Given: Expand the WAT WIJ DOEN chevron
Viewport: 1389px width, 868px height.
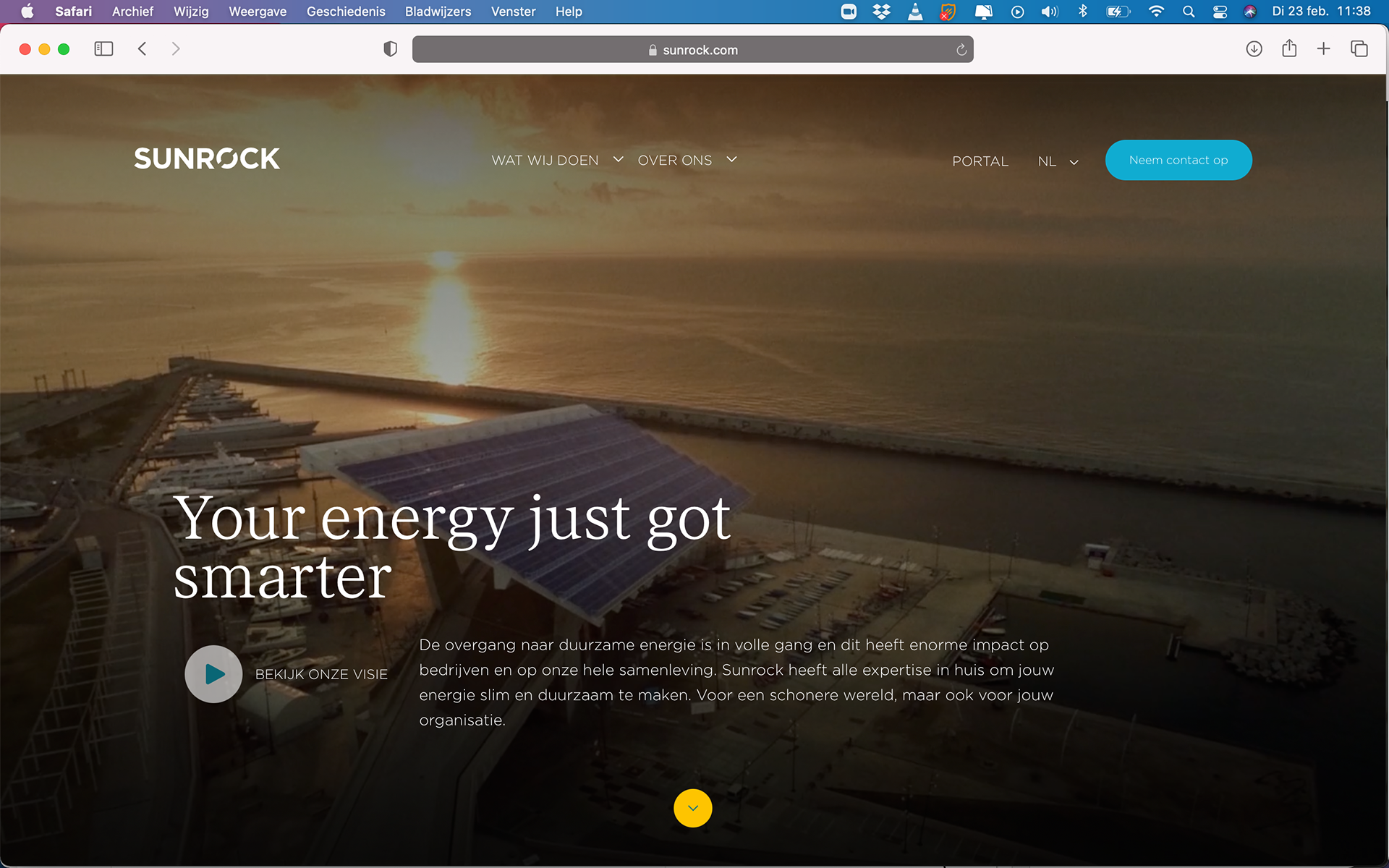Looking at the screenshot, I should tap(618, 159).
